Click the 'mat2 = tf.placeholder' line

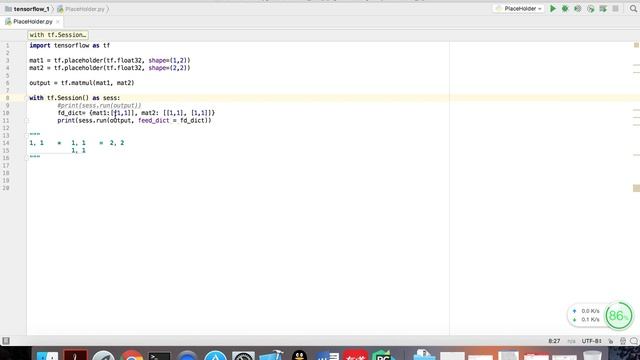coord(109,68)
